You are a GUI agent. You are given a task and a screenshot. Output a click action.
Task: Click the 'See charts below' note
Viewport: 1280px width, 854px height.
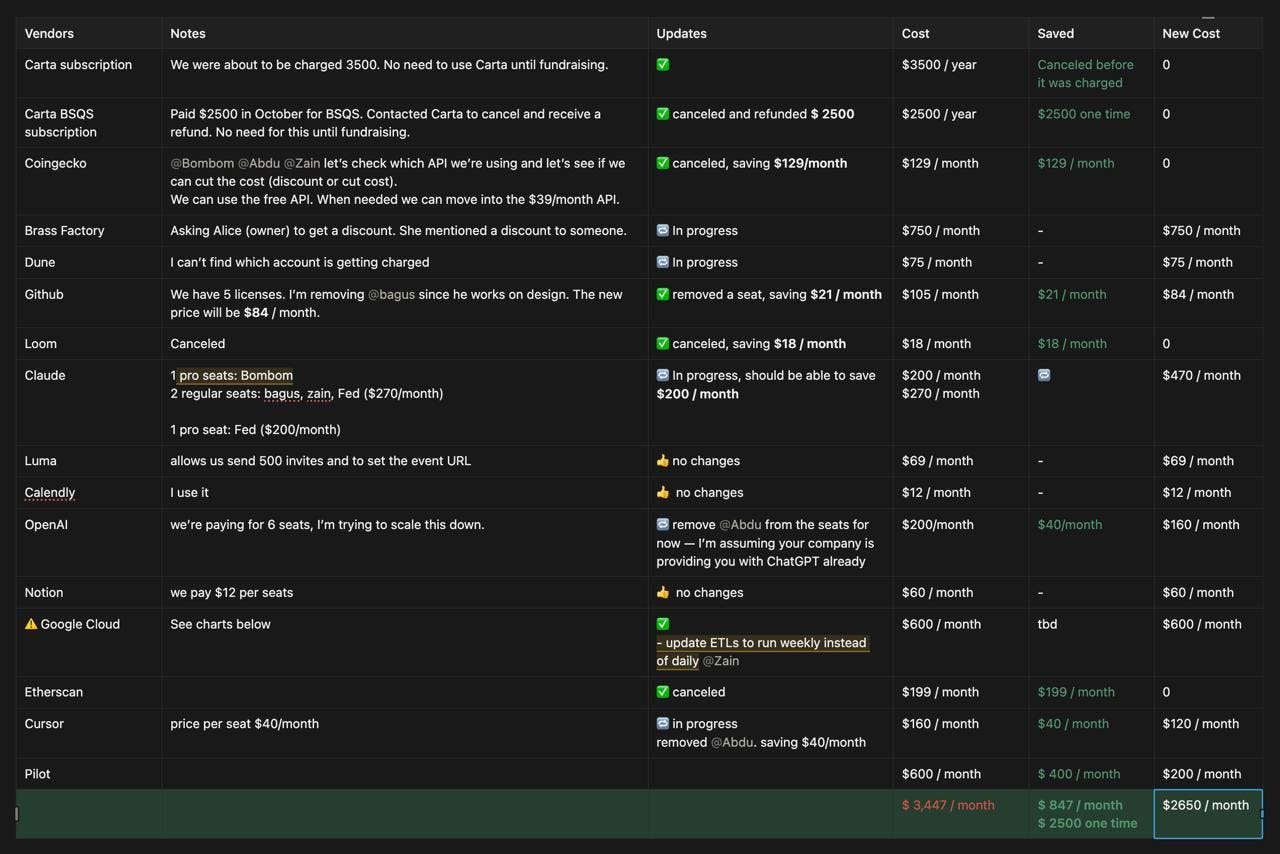[x=220, y=624]
